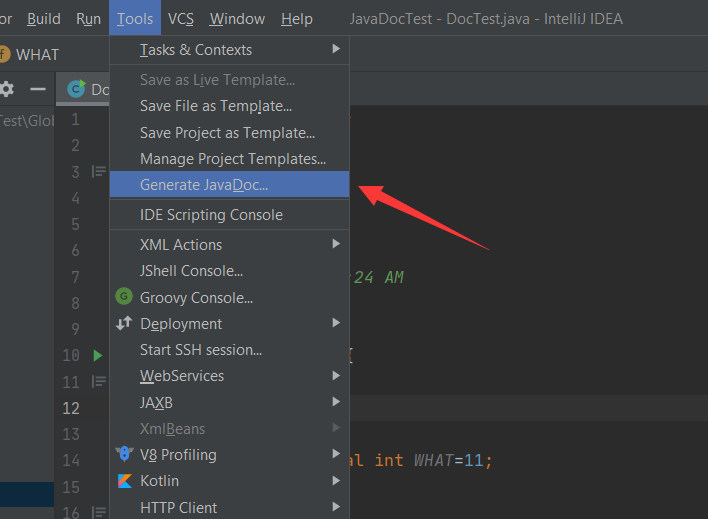Select XML Actions menu item
708x519 pixels.
click(x=229, y=244)
